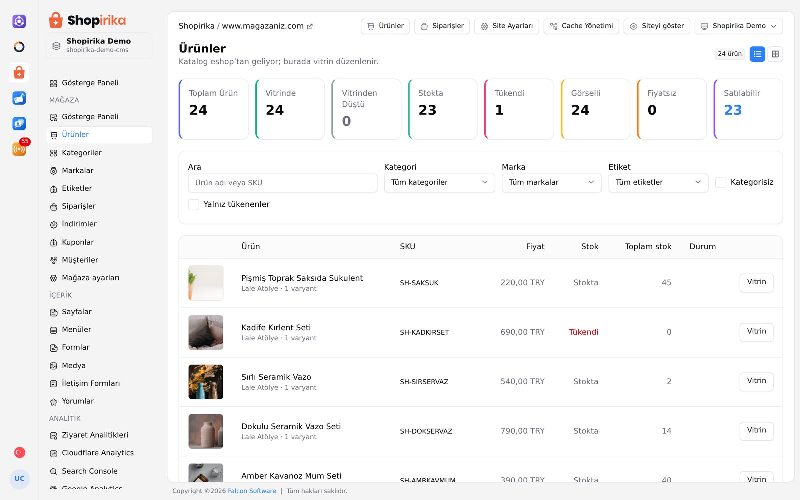This screenshot has height=500, width=800.
Task: Click the Amber Kavanoz Mum Seti product name
Action: [x=291, y=476]
